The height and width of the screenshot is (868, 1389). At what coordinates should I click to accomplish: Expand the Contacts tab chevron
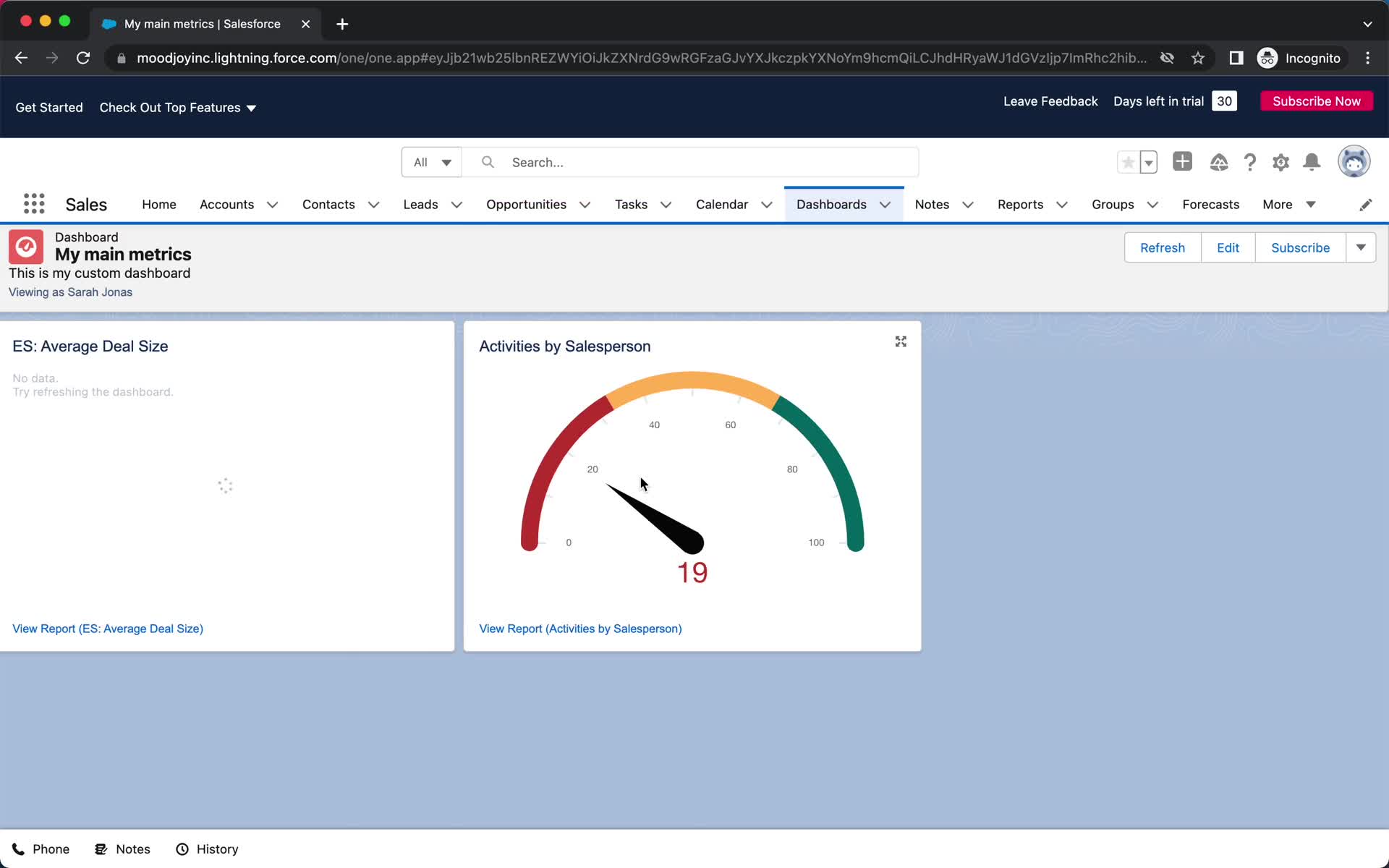[x=373, y=205]
